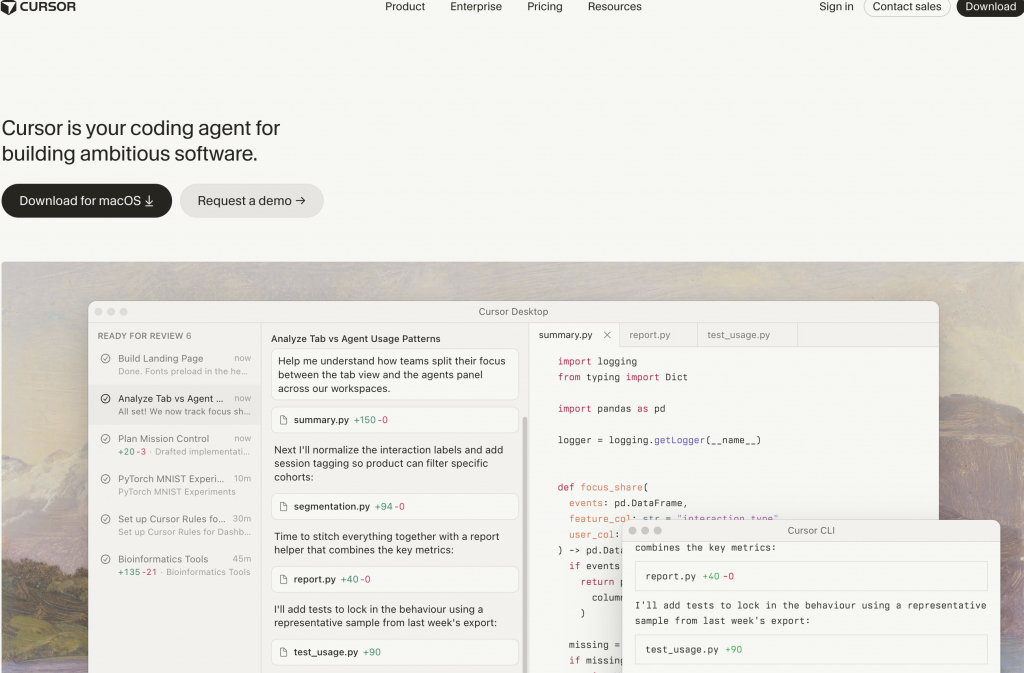Close the summary.py tab
This screenshot has height=673, width=1024.
[x=607, y=335]
